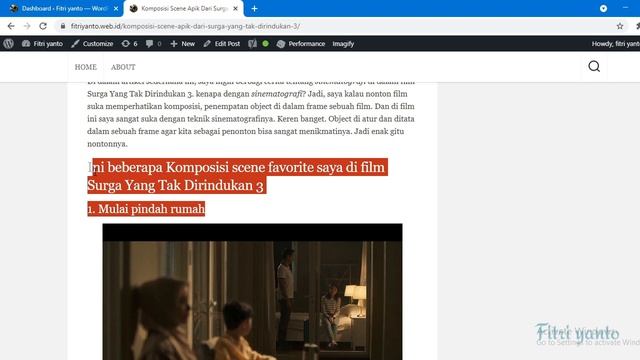The width and height of the screenshot is (640, 360).
Task: Minimize the browser window
Action: 625,8
